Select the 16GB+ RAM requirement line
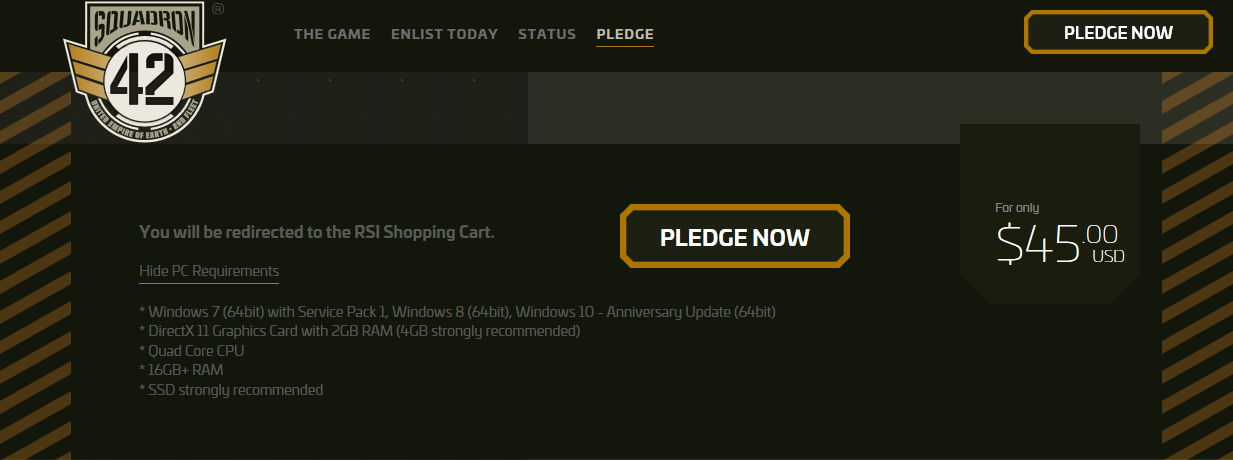This screenshot has height=460, width=1233. [181, 370]
